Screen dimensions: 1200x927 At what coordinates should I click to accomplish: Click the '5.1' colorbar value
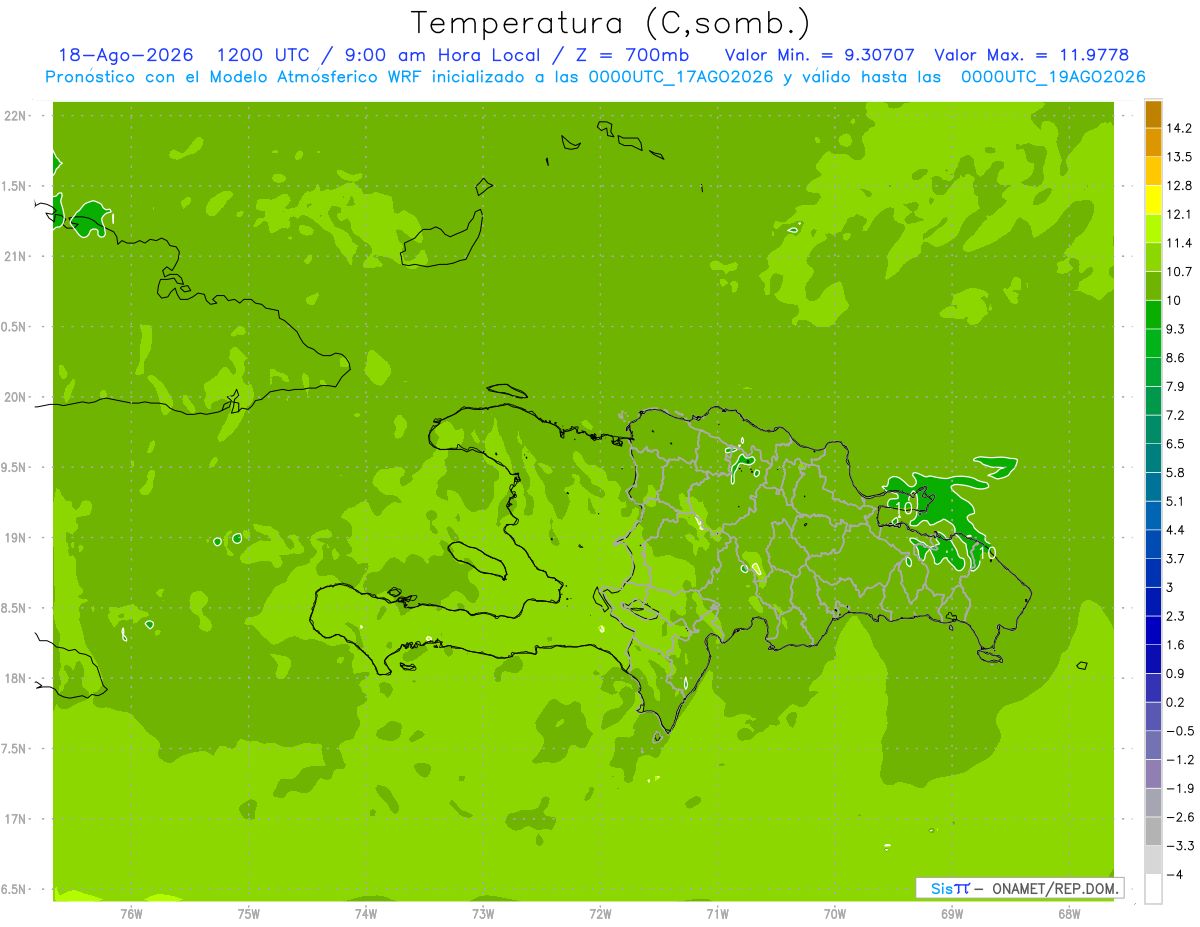pyautogui.click(x=1176, y=501)
